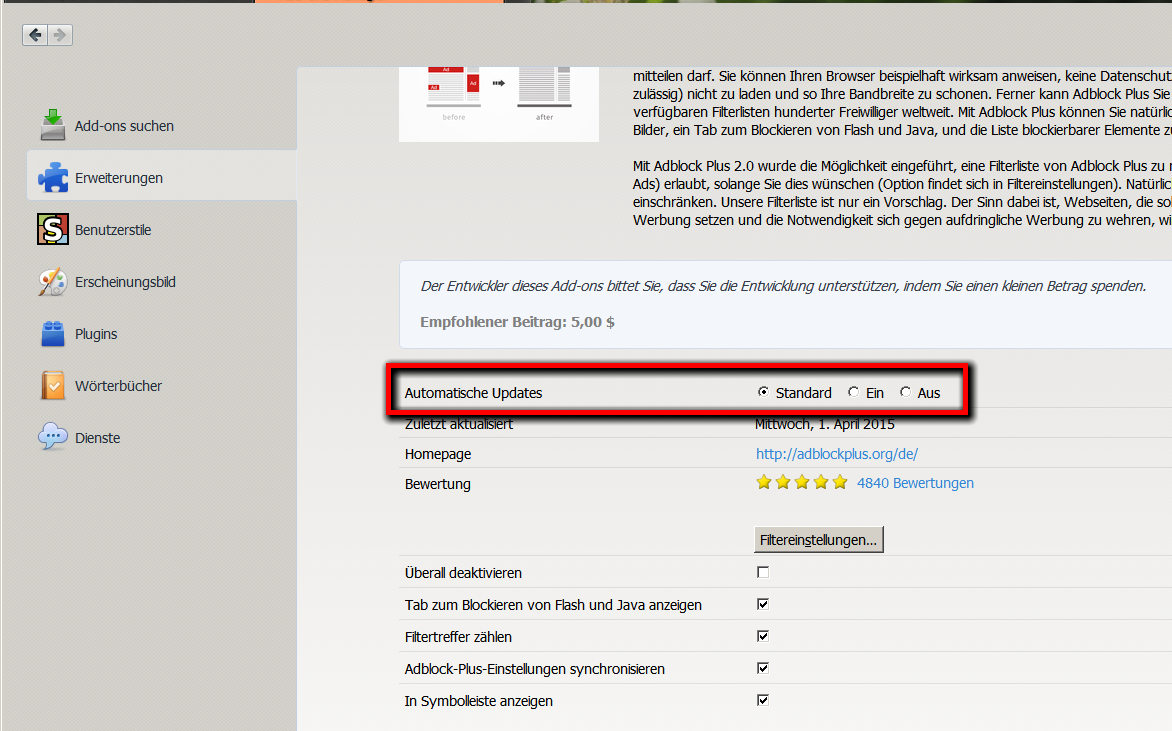Switch to the Erweiterungen category
This screenshot has width=1172, height=731.
tap(162, 177)
